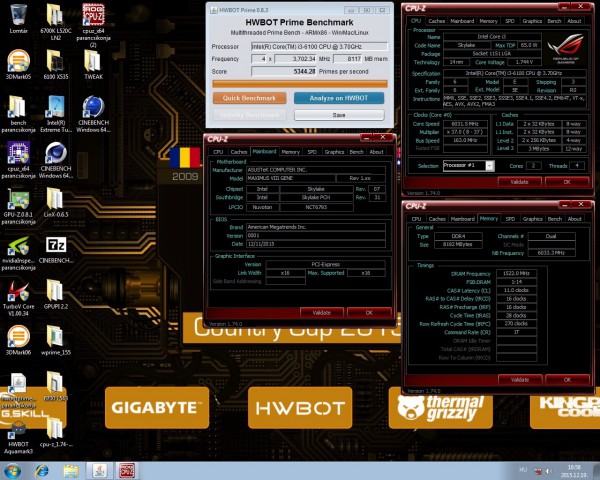Open Caches tab in CPU-Z window showing processor info

(x=437, y=21)
